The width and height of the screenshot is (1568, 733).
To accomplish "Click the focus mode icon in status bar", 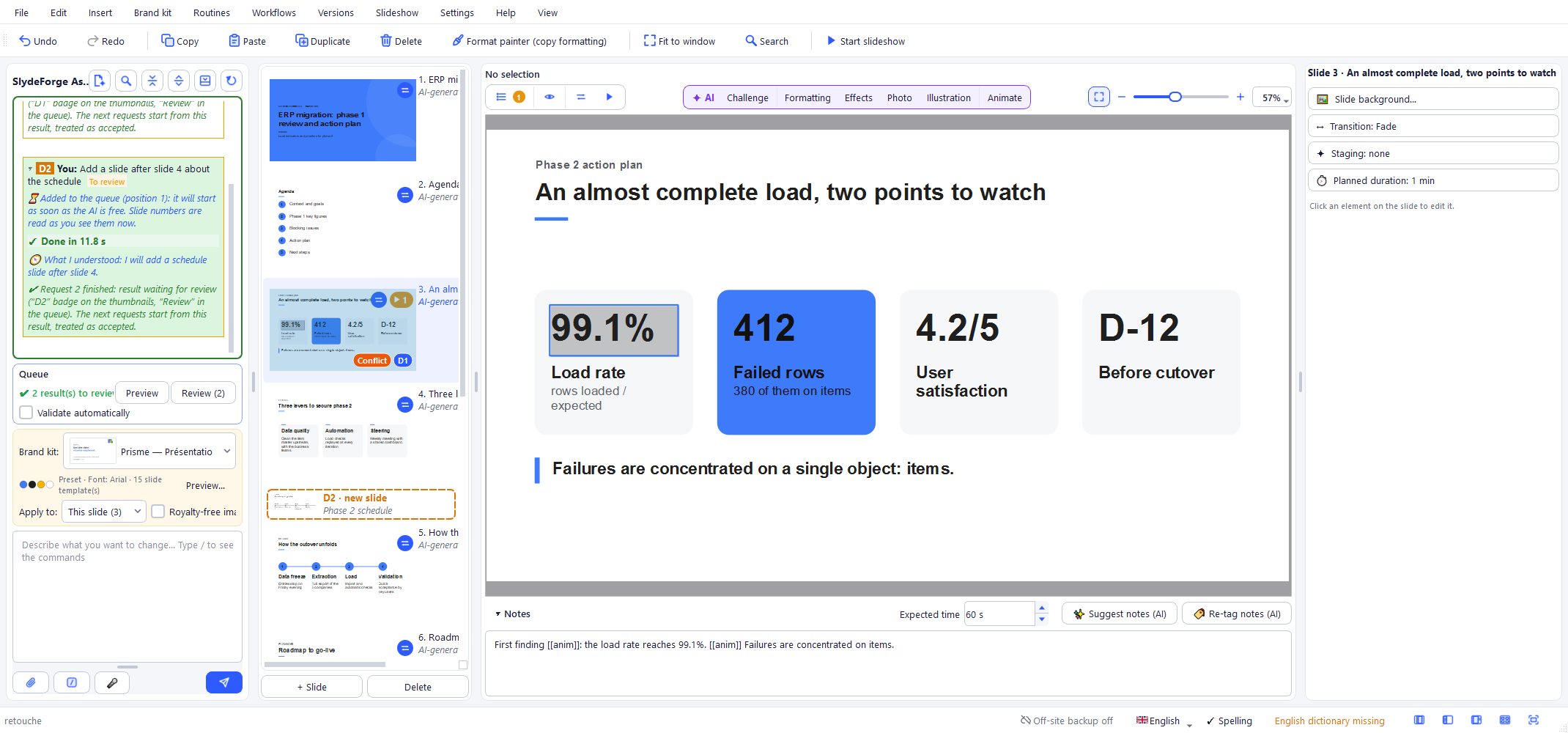I will tap(1534, 721).
